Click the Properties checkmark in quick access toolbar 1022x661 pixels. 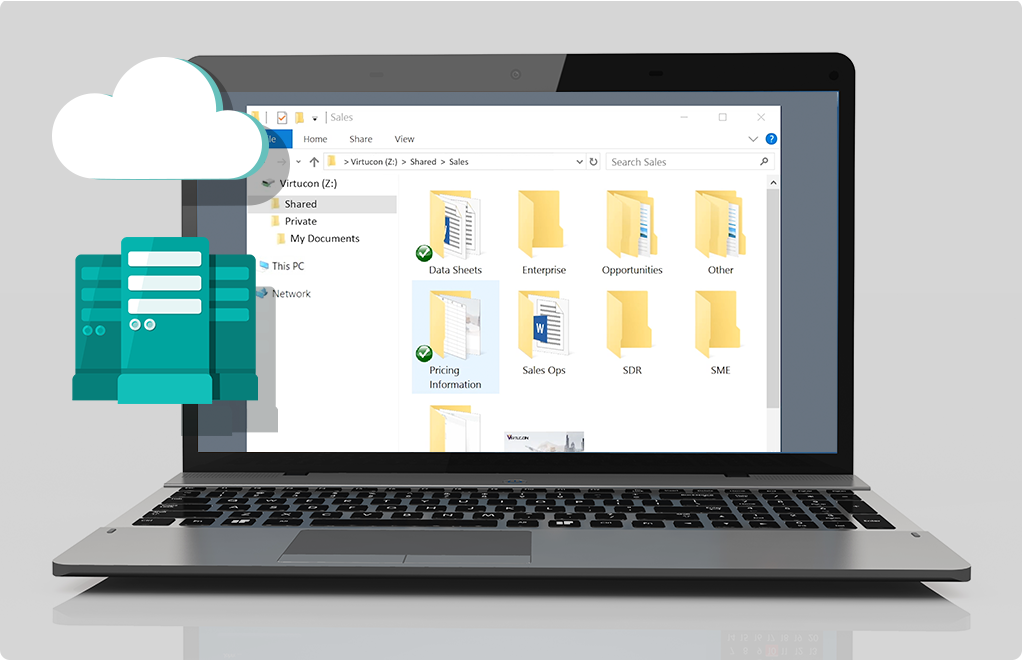pyautogui.click(x=282, y=117)
